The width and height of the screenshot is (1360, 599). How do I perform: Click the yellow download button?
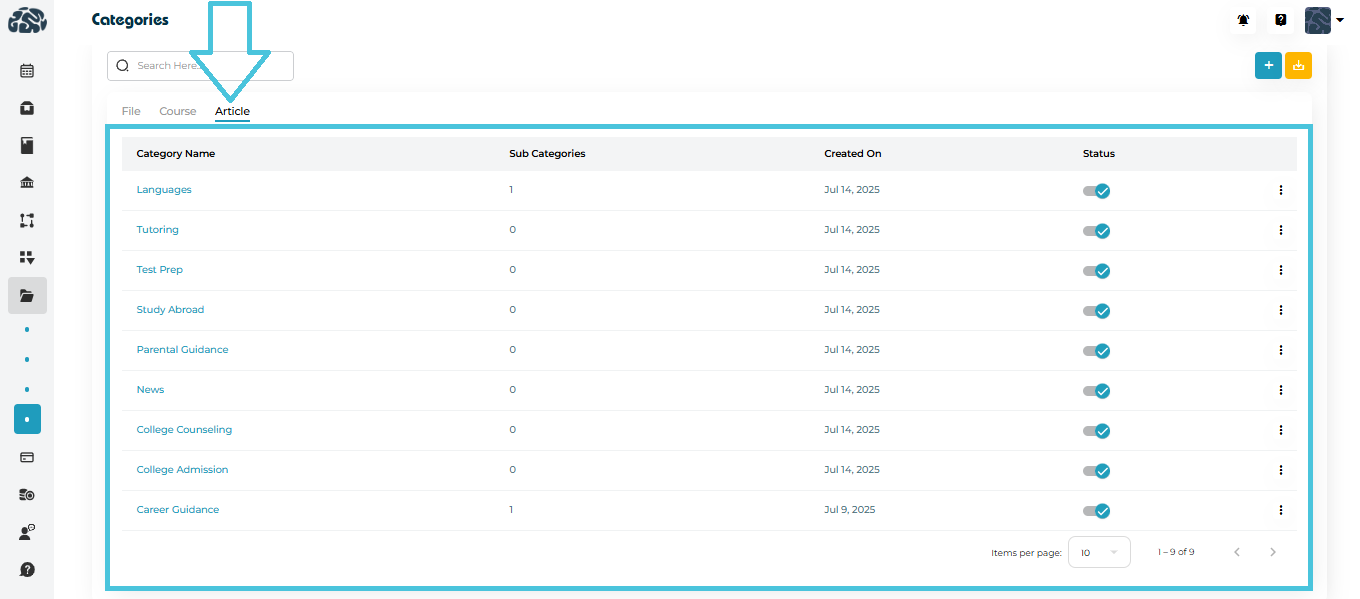pos(1298,65)
